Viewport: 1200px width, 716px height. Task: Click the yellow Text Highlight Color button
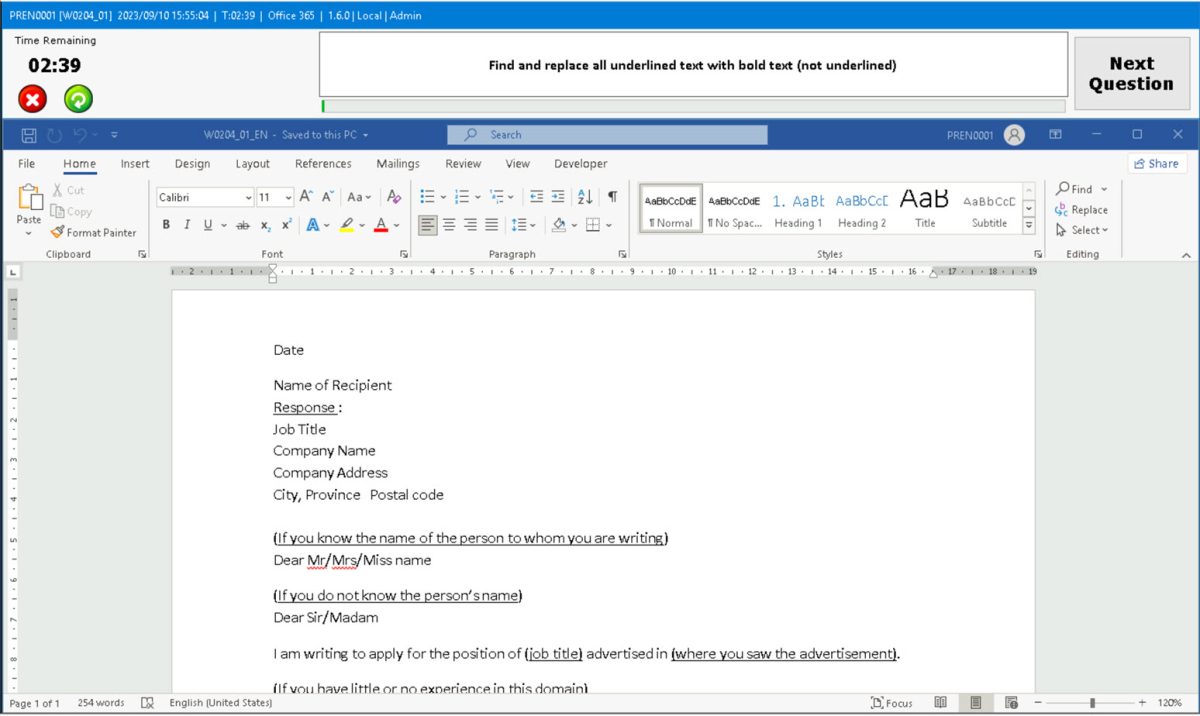pyautogui.click(x=347, y=226)
